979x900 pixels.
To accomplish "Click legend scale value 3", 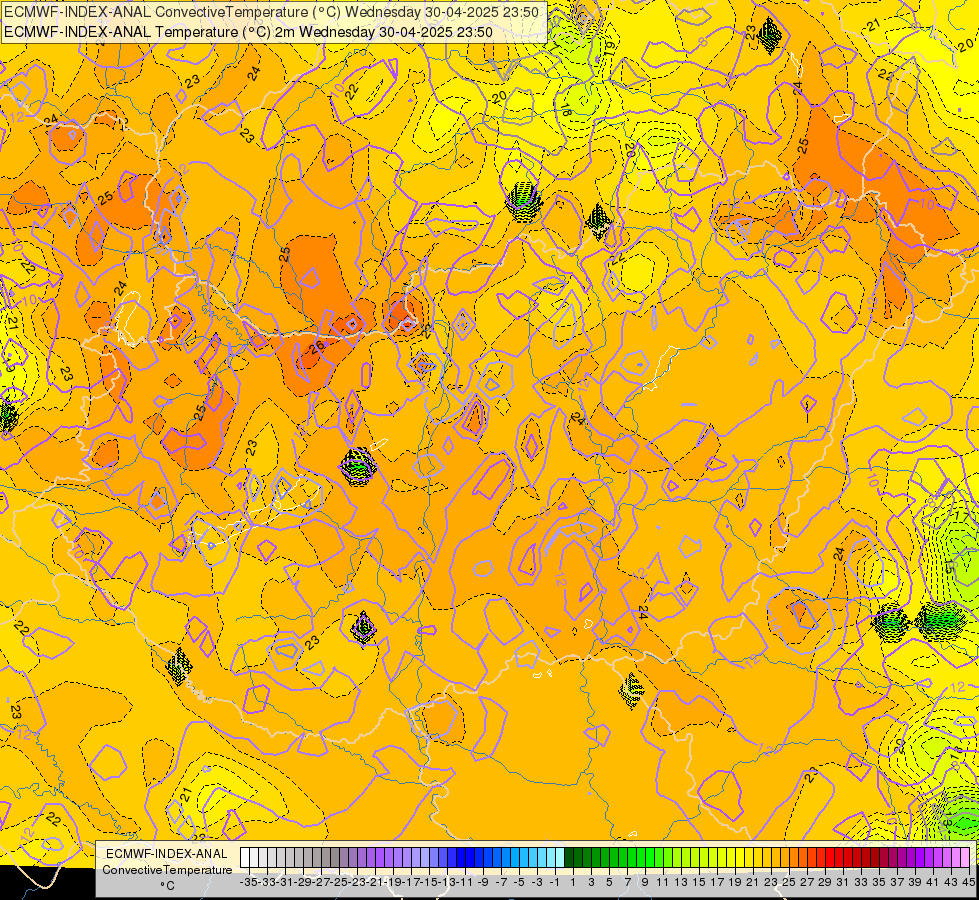I will (591, 883).
